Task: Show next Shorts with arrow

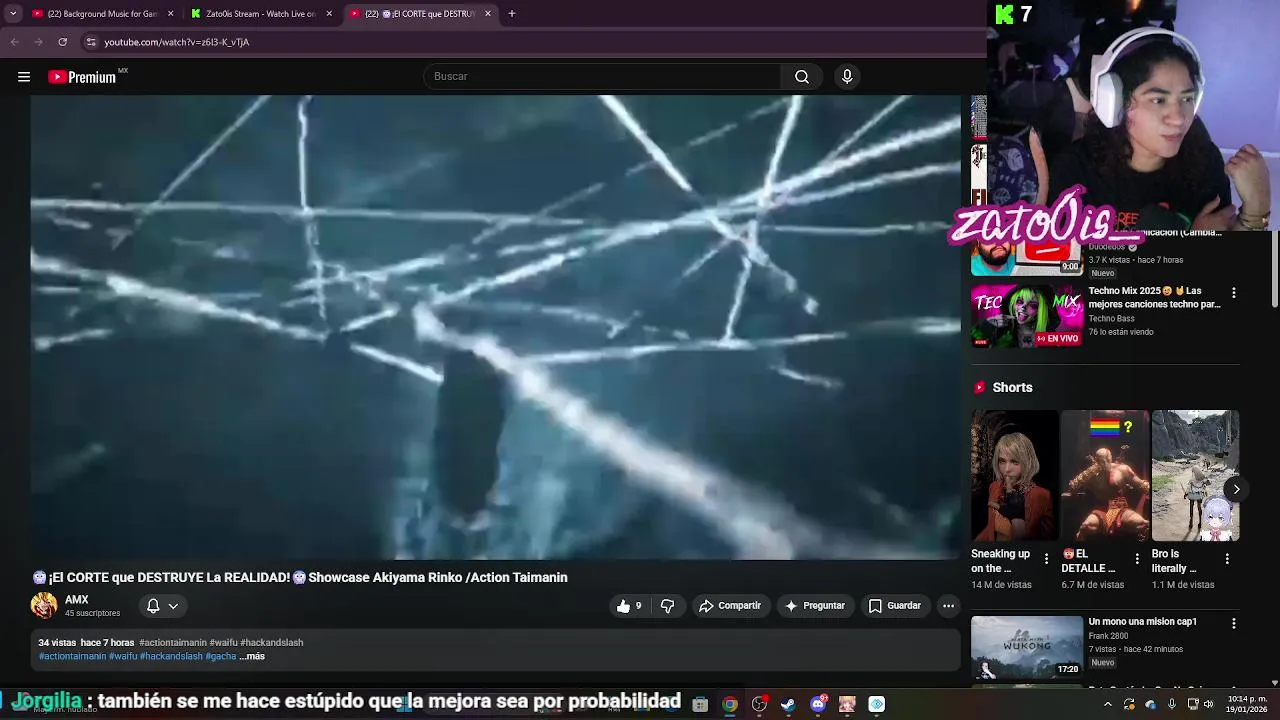Action: (x=1236, y=489)
